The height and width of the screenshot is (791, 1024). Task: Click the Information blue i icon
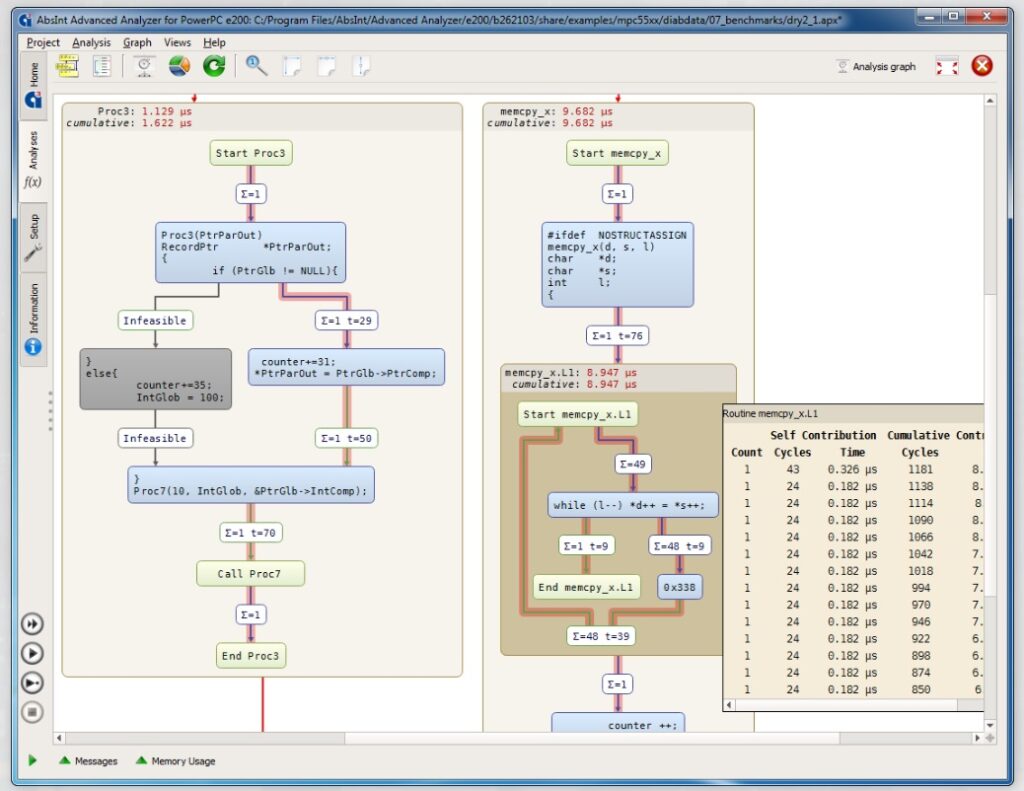(33, 347)
